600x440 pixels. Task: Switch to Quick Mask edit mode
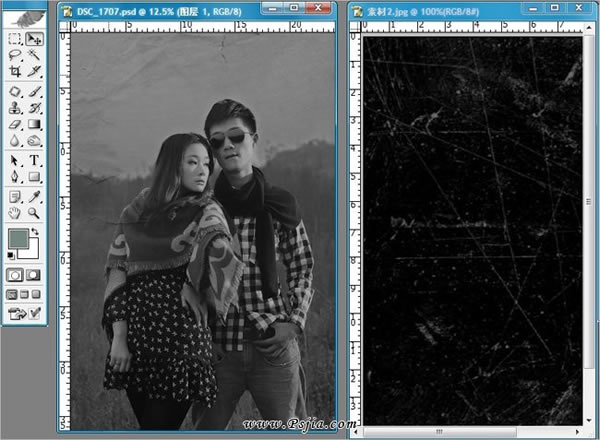[x=33, y=275]
